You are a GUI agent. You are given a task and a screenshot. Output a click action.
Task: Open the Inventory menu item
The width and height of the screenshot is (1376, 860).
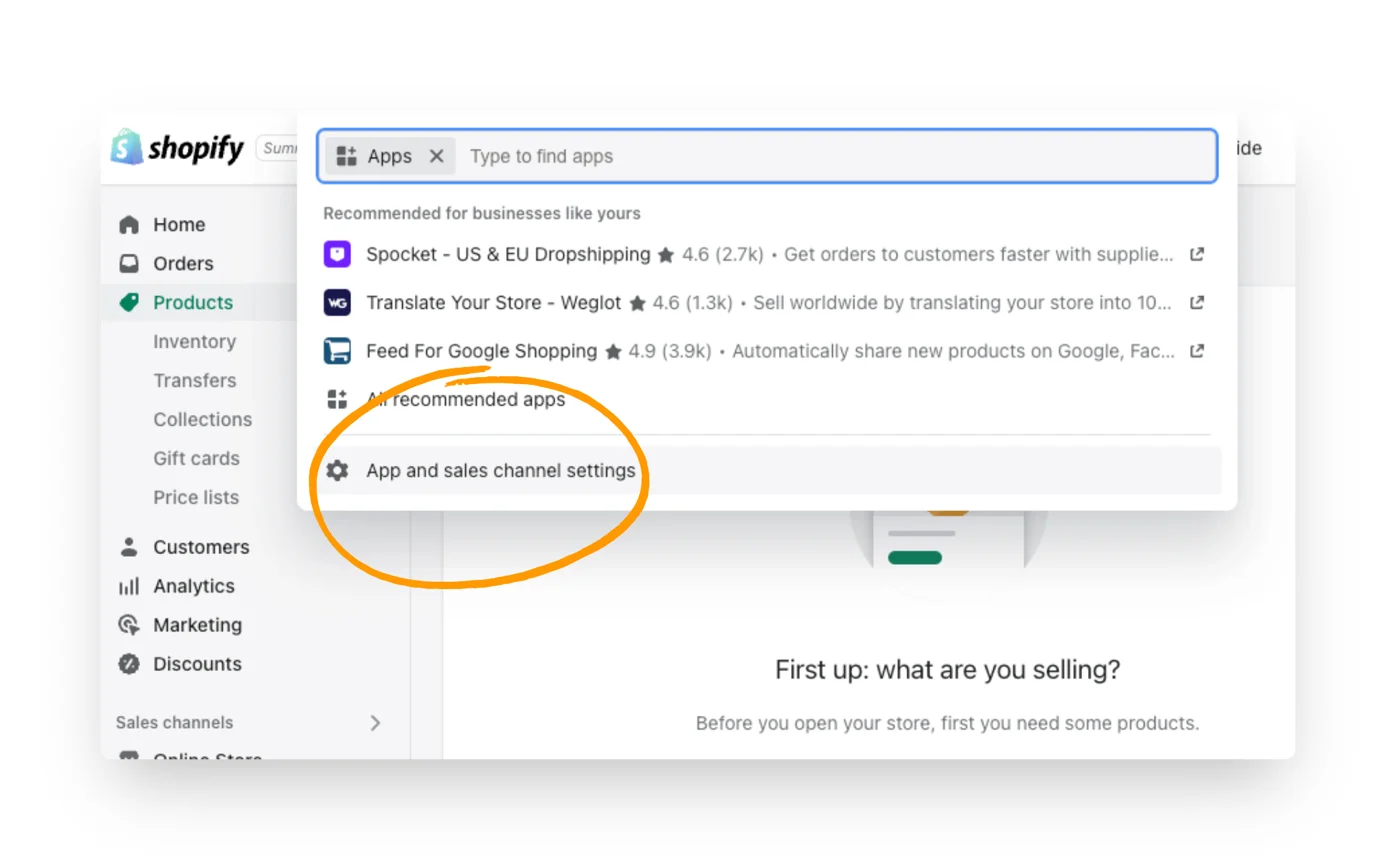click(194, 341)
